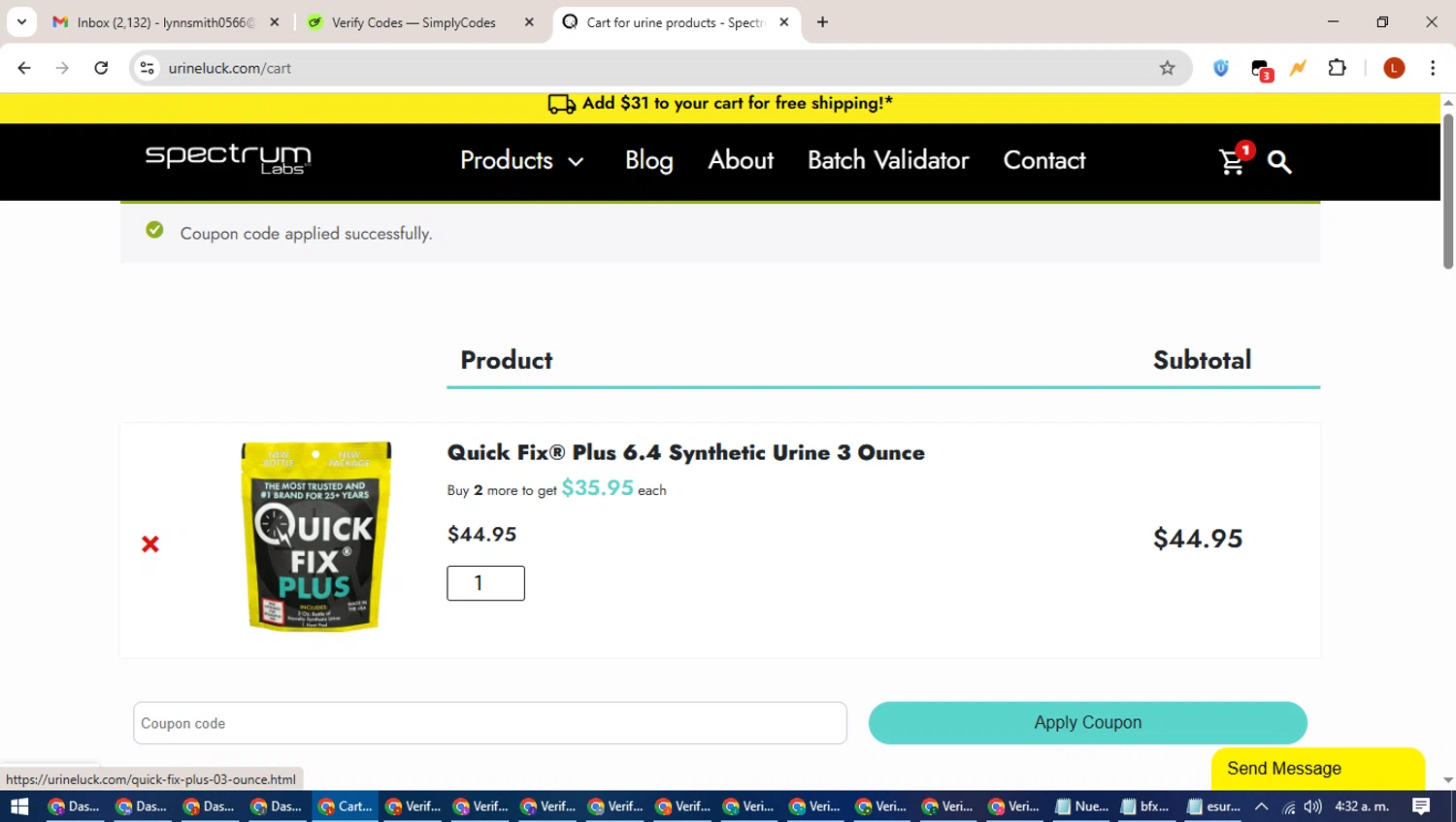
Task: Open the Quick Fix Plus 6.4 product link
Action: point(685,452)
